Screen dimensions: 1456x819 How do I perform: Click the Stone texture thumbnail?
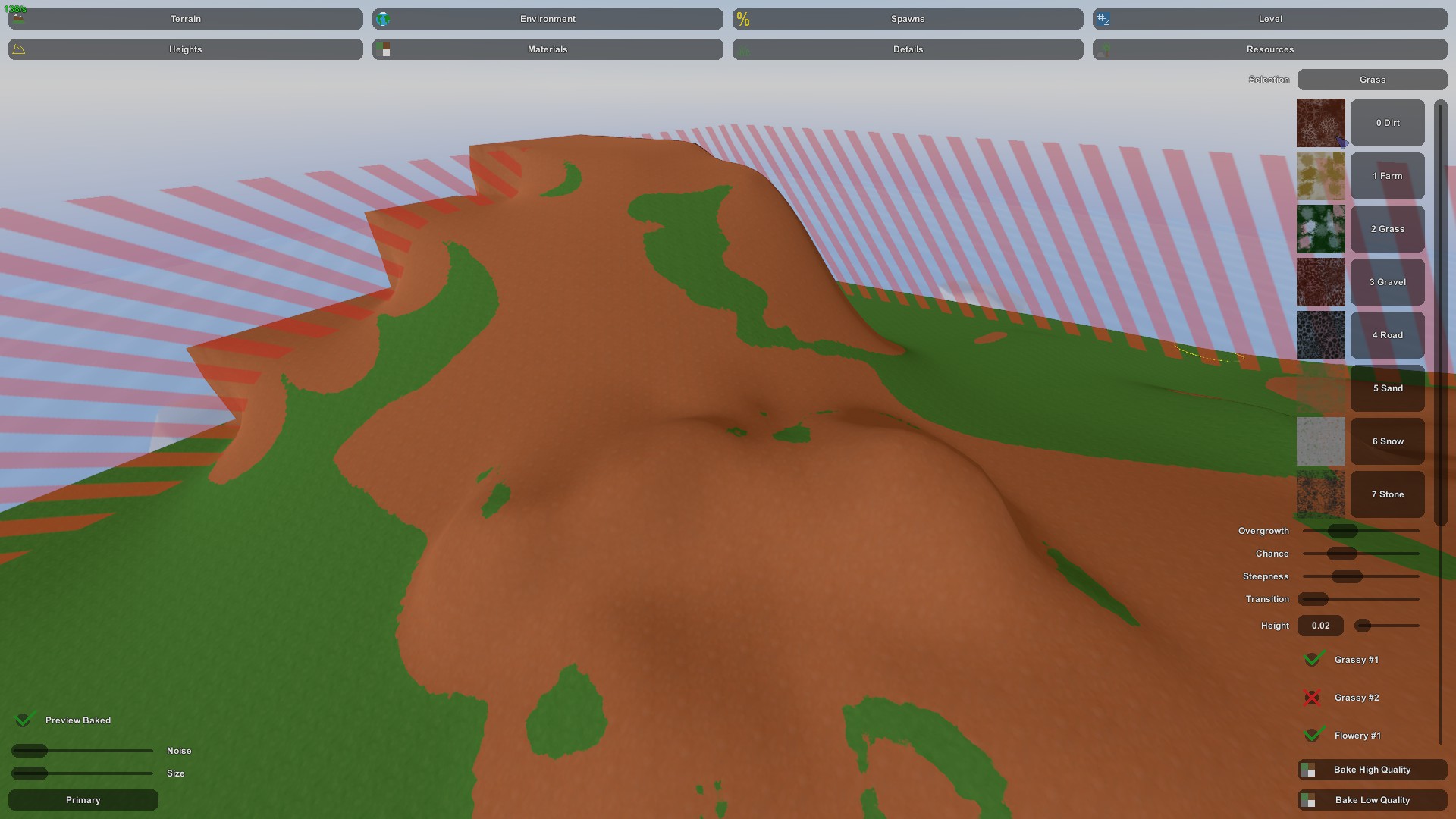[x=1320, y=494]
